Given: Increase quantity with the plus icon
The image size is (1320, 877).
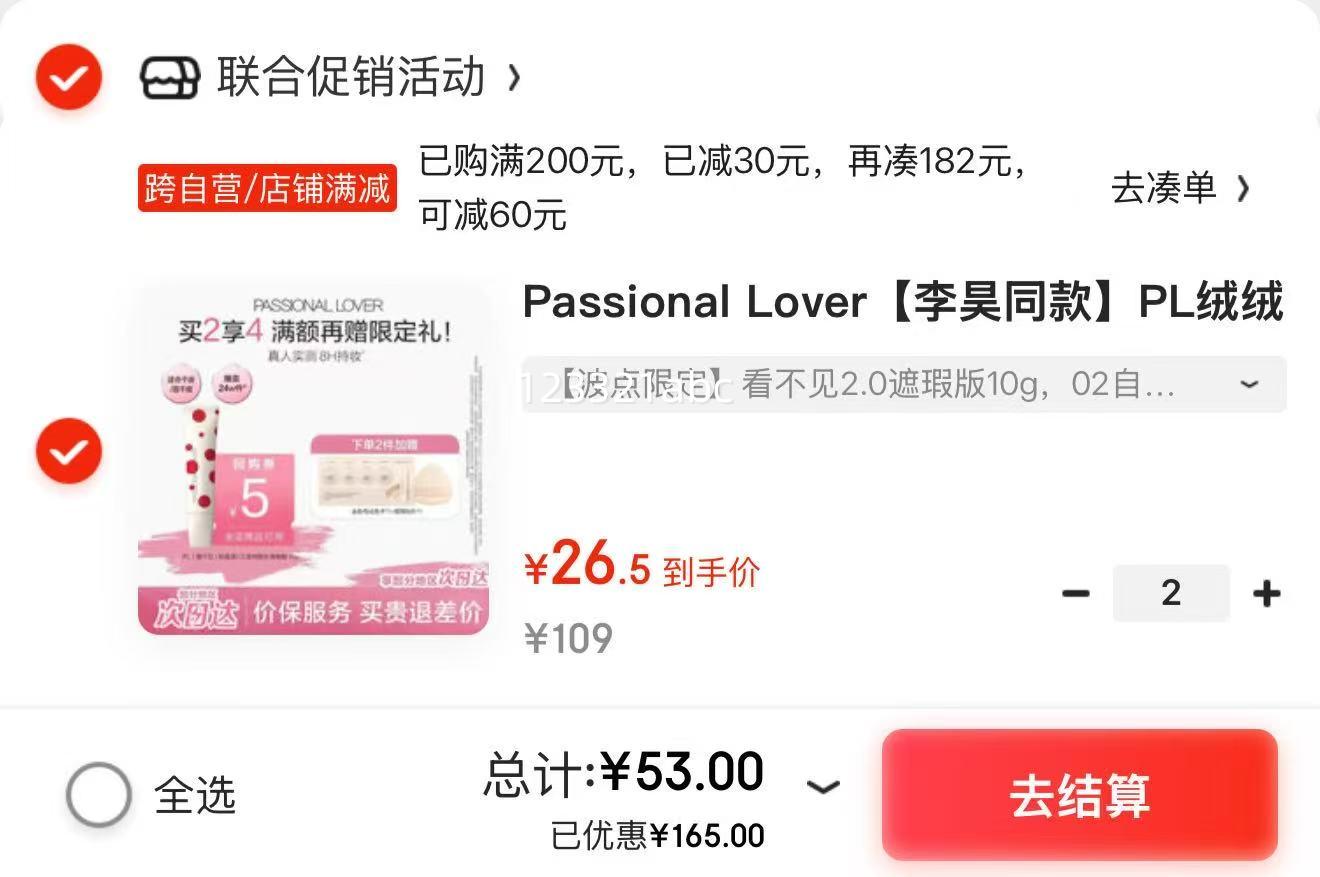Looking at the screenshot, I should (1266, 594).
